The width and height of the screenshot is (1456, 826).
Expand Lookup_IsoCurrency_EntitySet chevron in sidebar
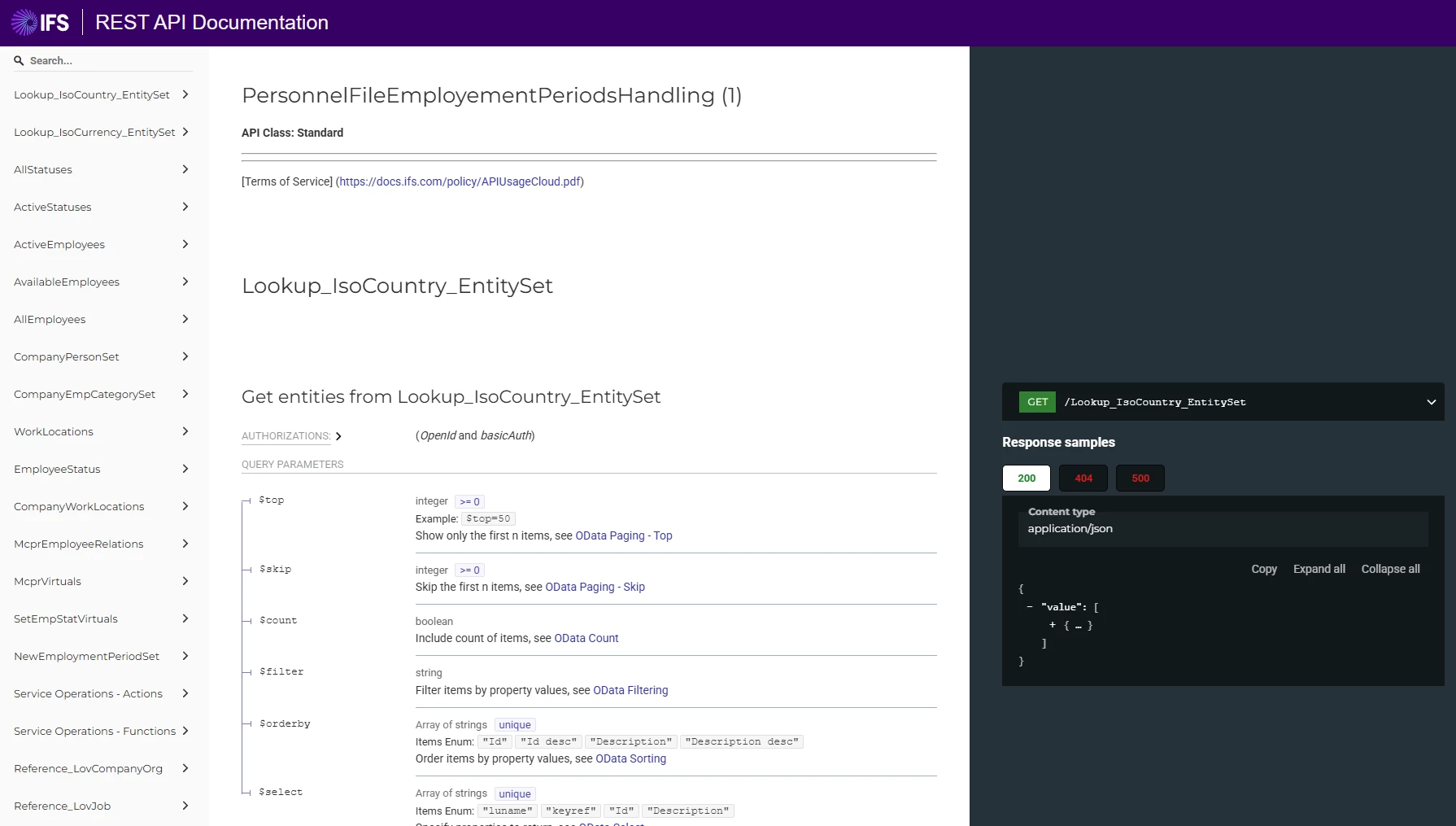coord(185,132)
